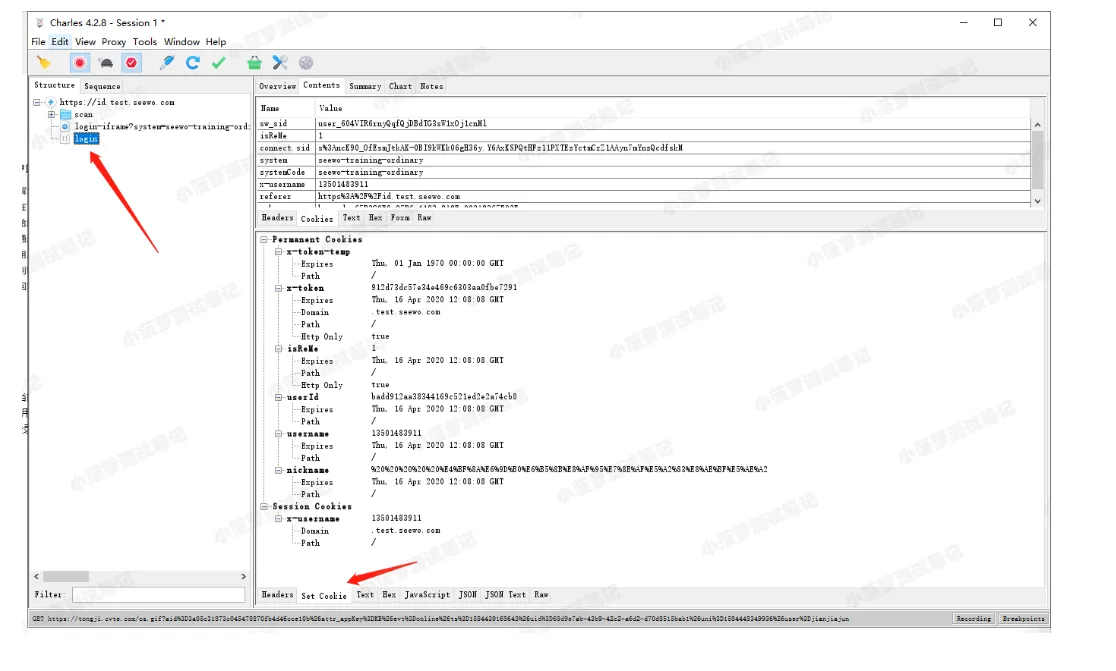The height and width of the screenshot is (671, 1116).
Task: Expand the scan folder node
Action: (51, 115)
